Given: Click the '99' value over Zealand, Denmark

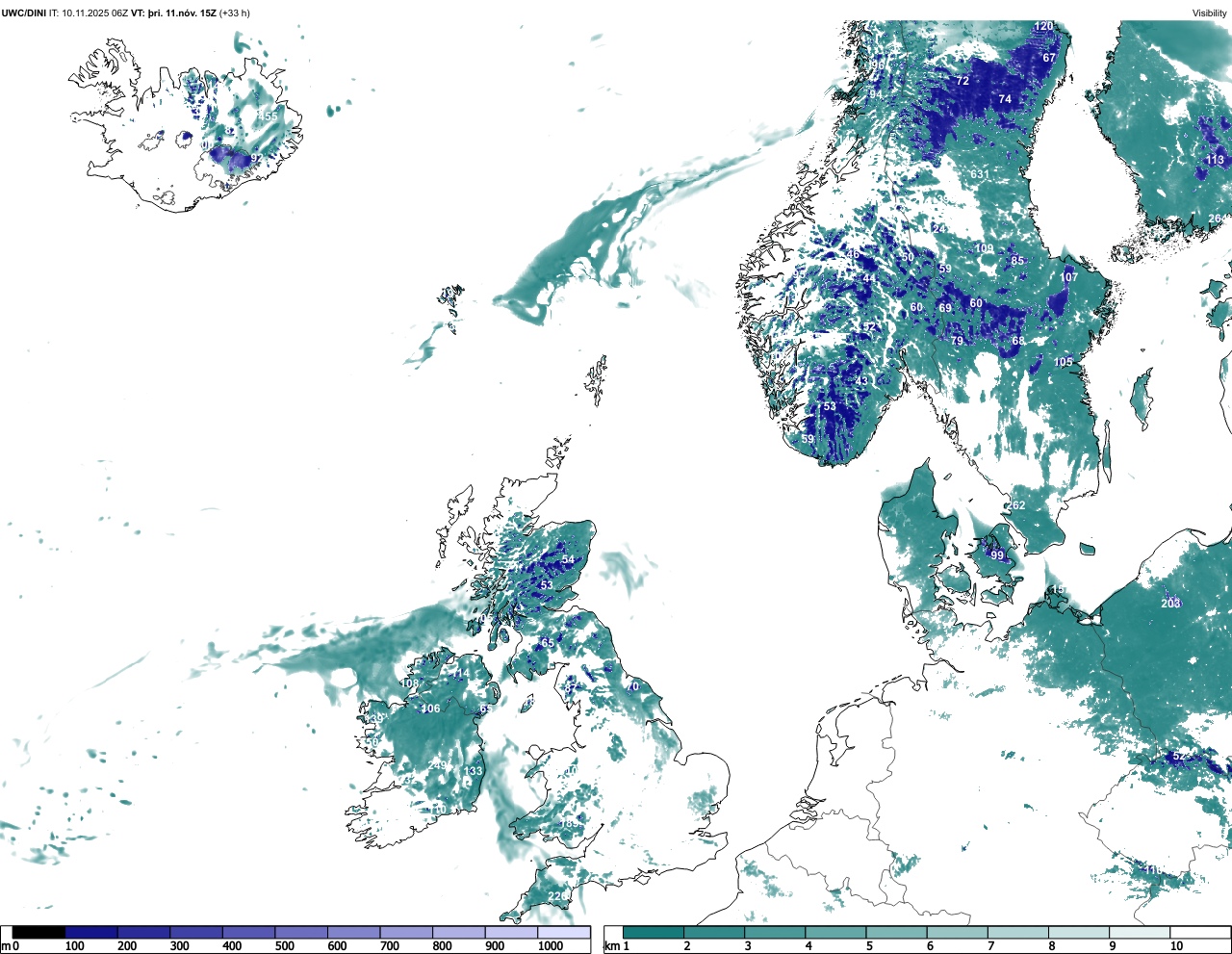Looking at the screenshot, I should coord(997,555).
